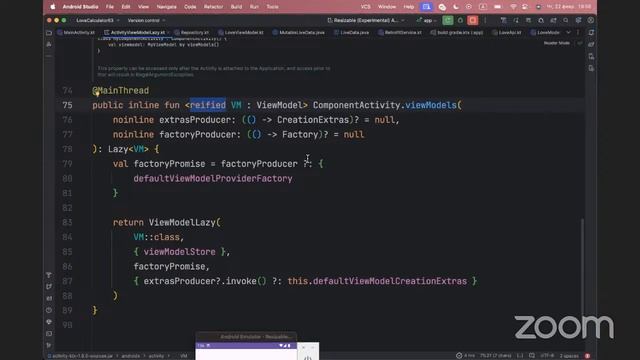
Task: Open the Project tool window folder icon
Action: pos(49,33)
